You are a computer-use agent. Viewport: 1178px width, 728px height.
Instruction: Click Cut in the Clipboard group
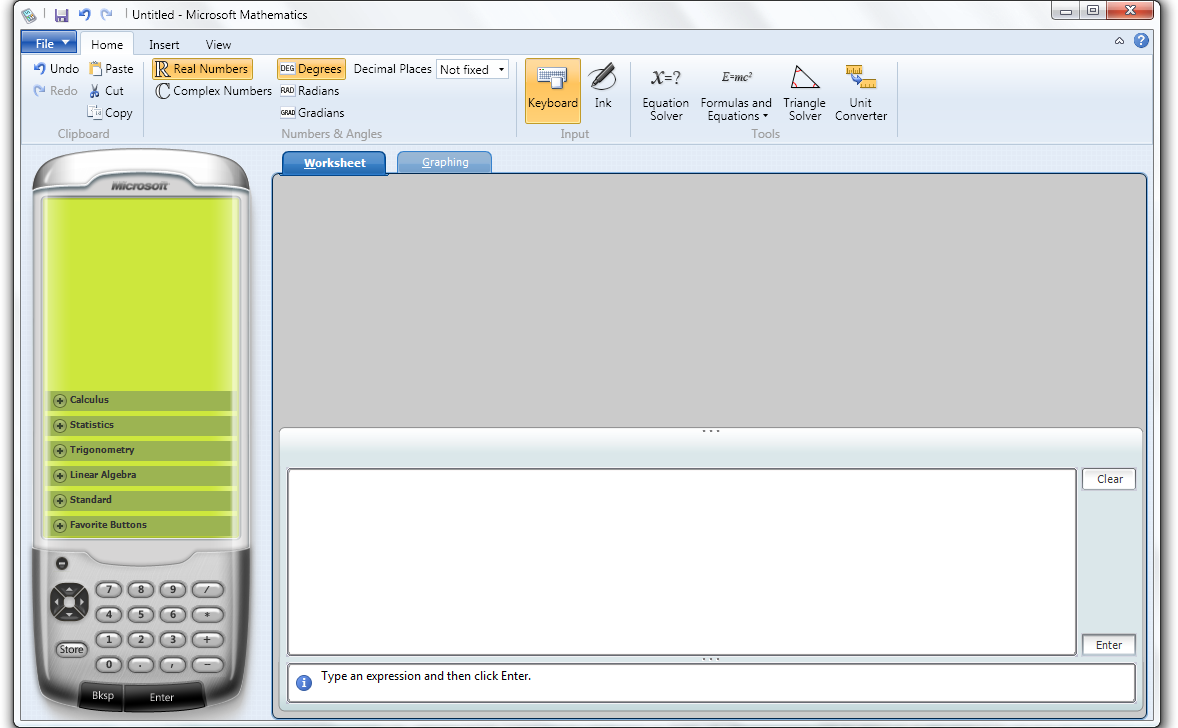point(106,91)
